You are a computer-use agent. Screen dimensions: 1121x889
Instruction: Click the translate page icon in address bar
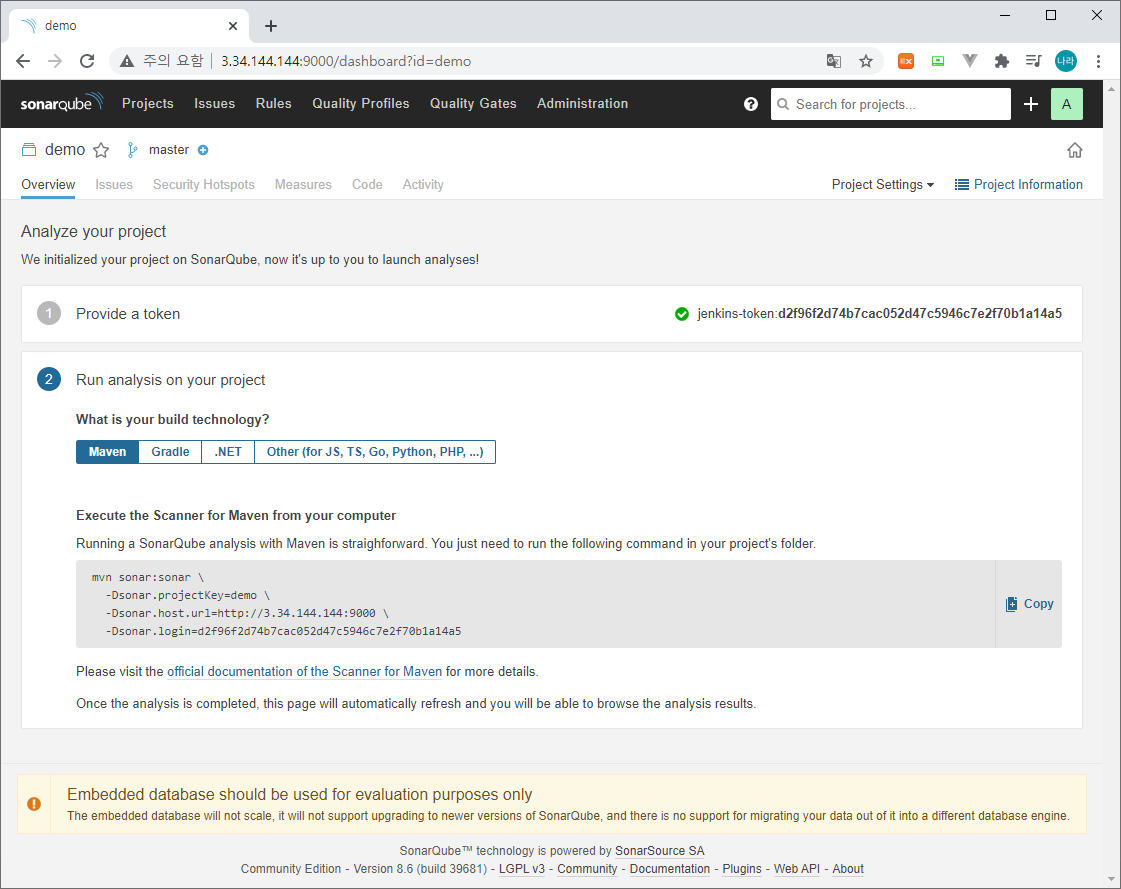tap(834, 61)
